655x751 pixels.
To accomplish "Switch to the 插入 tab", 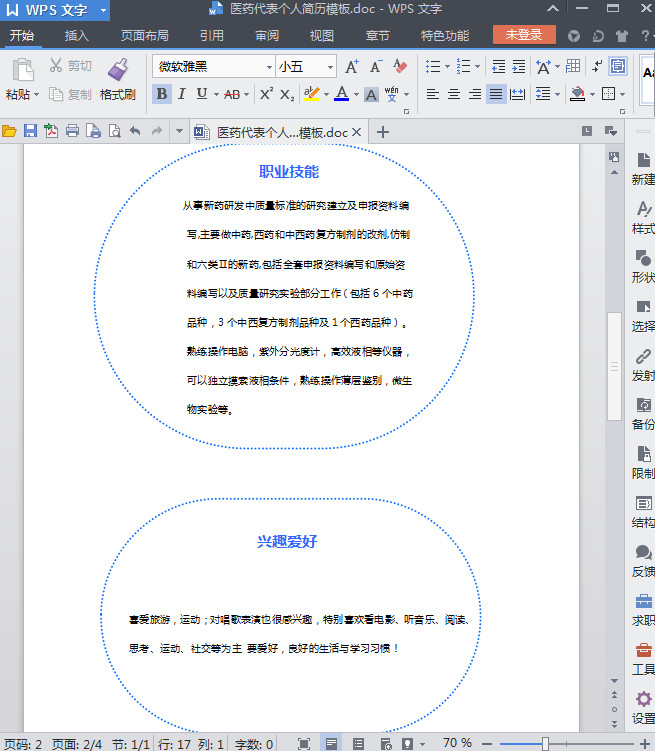I will tap(77, 35).
